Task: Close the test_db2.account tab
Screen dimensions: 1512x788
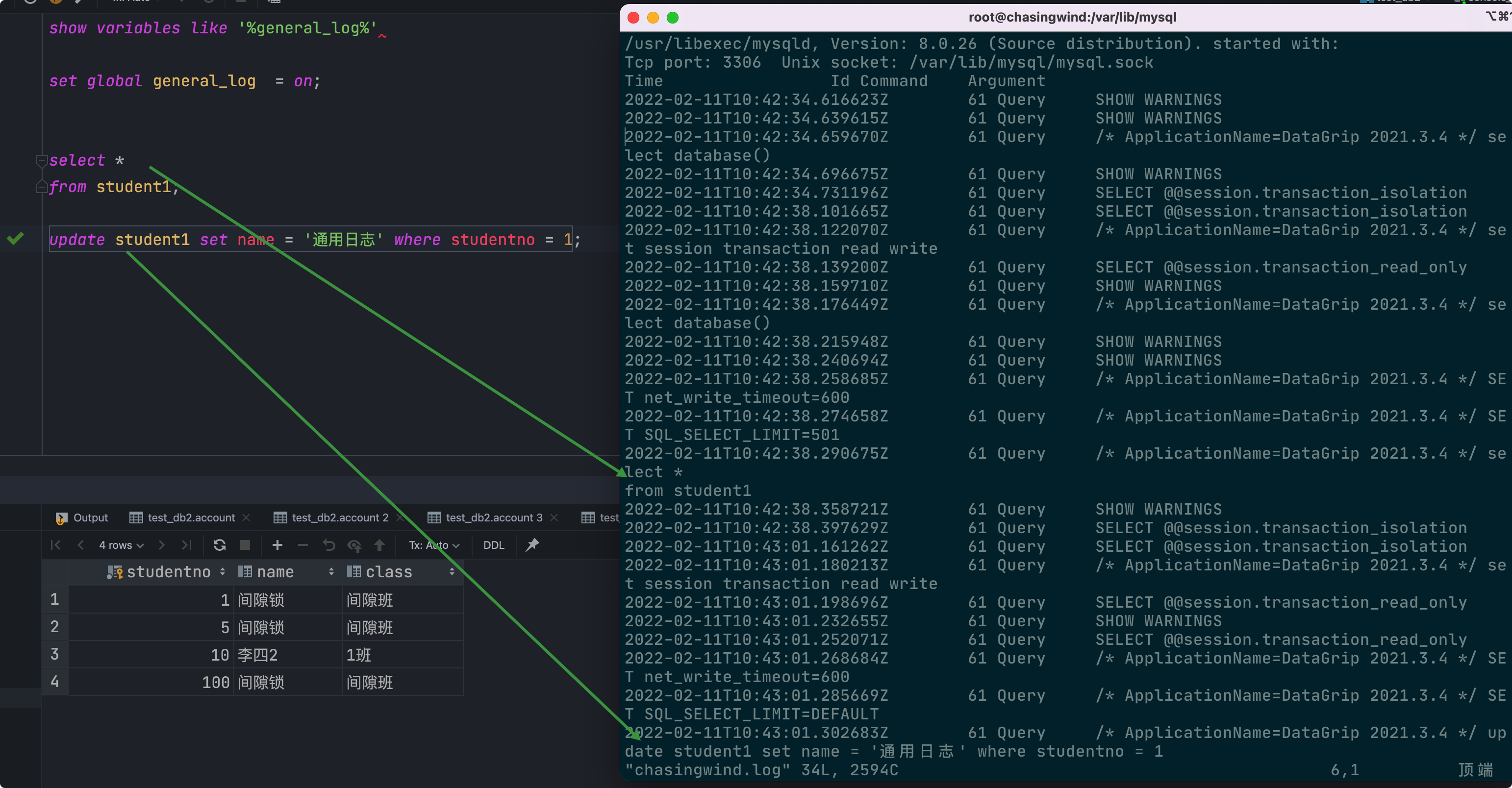Action: click(247, 517)
